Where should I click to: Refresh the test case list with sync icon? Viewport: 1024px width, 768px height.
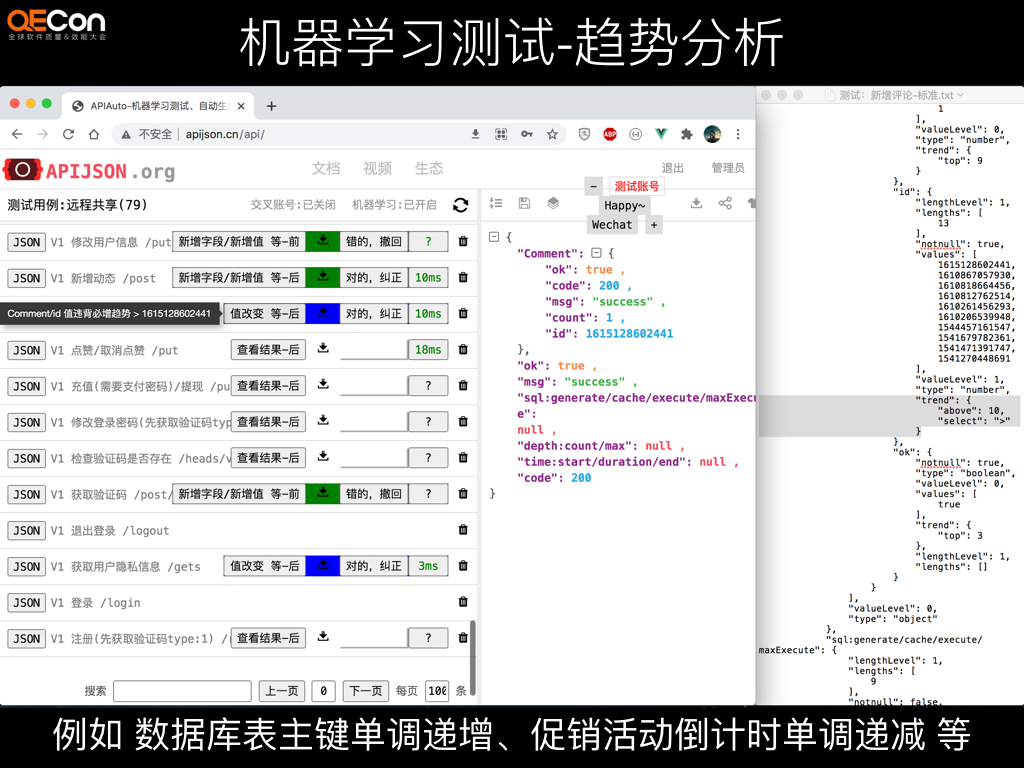[x=460, y=205]
